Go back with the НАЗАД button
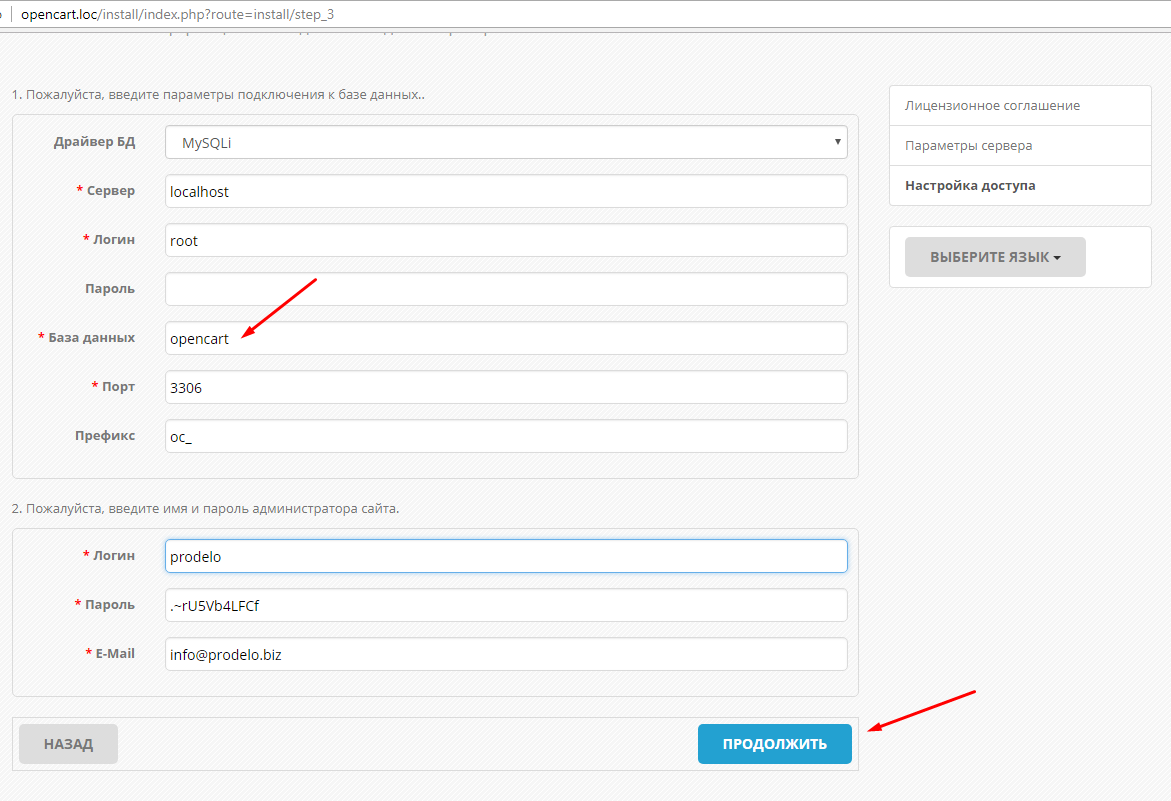The image size is (1171, 801). pos(68,744)
